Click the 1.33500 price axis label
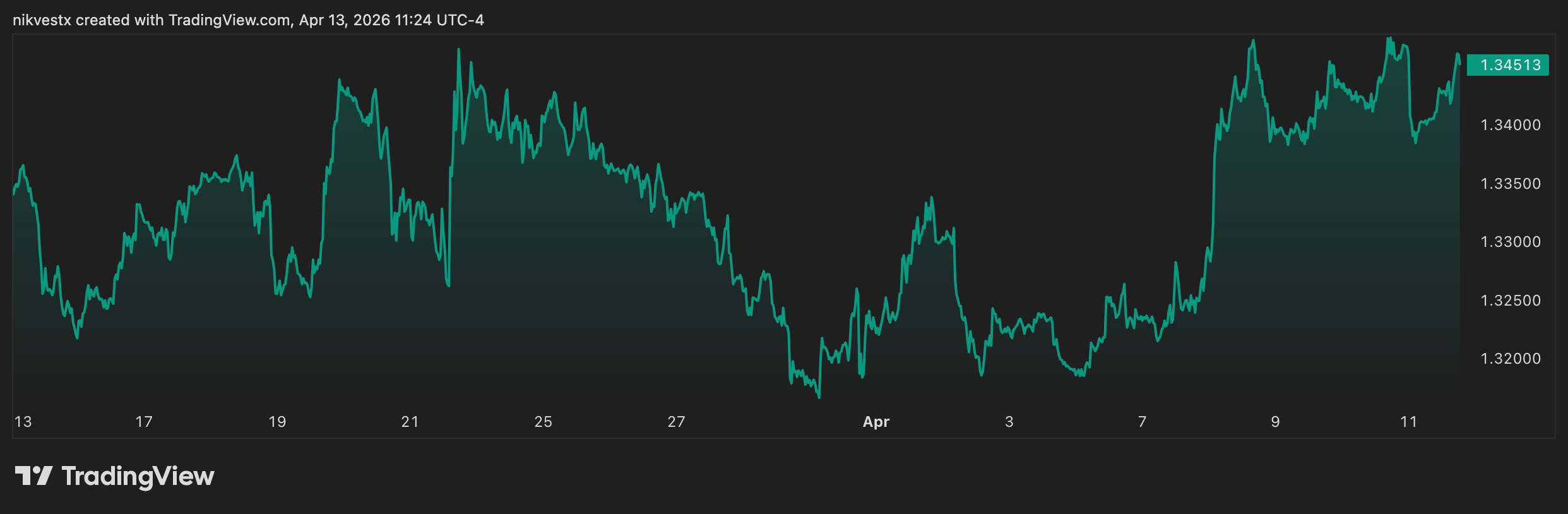Screen dimensions: 1568x514 coord(1511,184)
